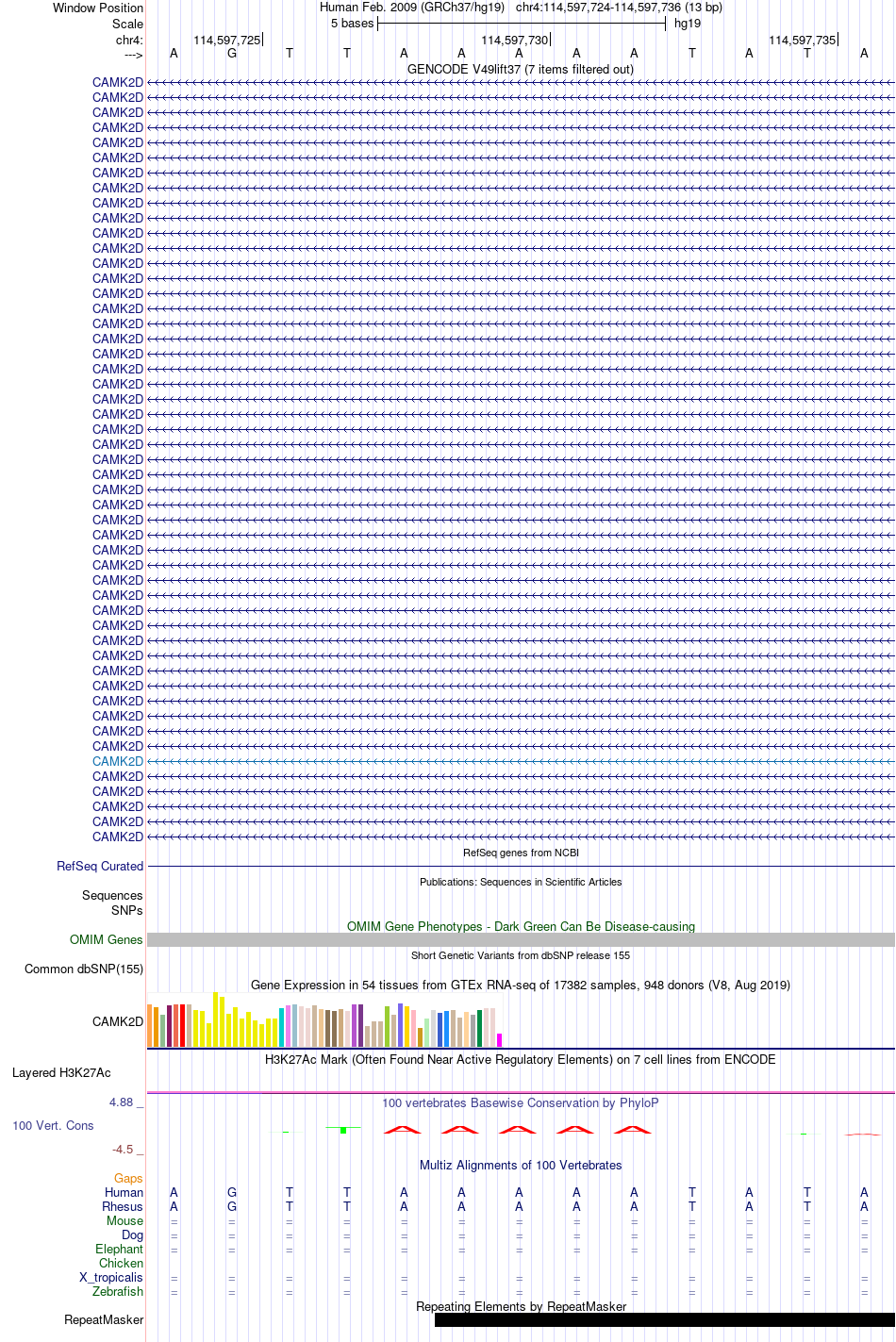The height and width of the screenshot is (1342, 896).
Task: Click the 'chr4:' ruler label
Action: tap(129, 40)
